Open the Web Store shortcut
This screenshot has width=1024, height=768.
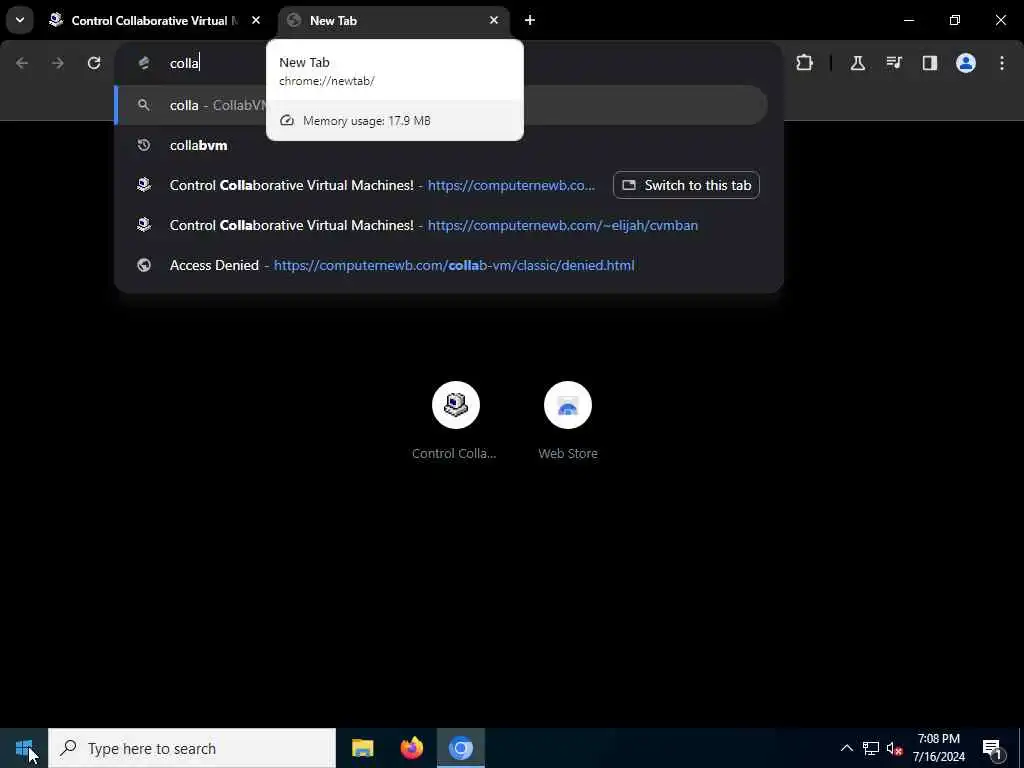(x=568, y=421)
